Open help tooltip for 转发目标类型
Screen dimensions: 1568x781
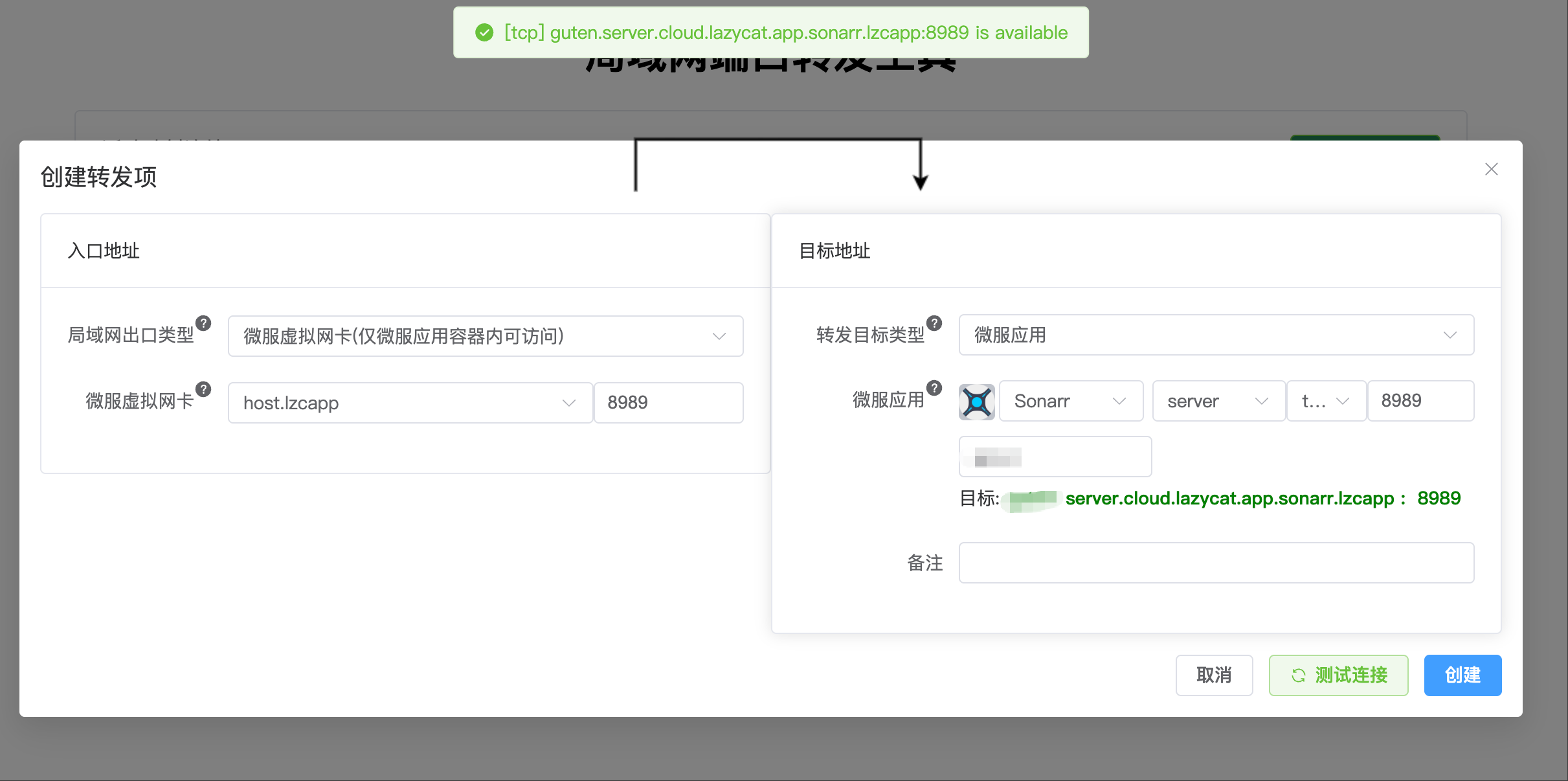934,323
